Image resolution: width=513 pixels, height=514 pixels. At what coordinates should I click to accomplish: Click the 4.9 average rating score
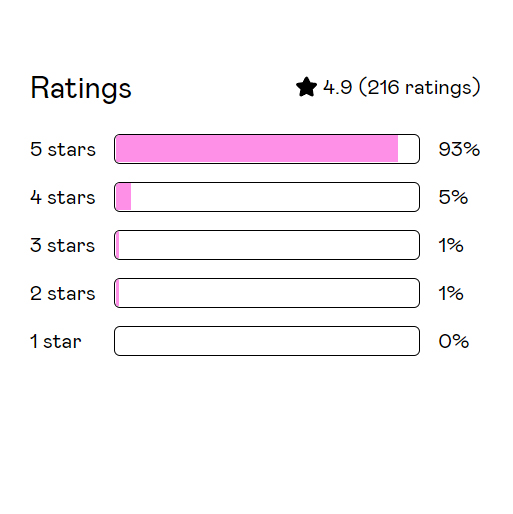pos(337,88)
